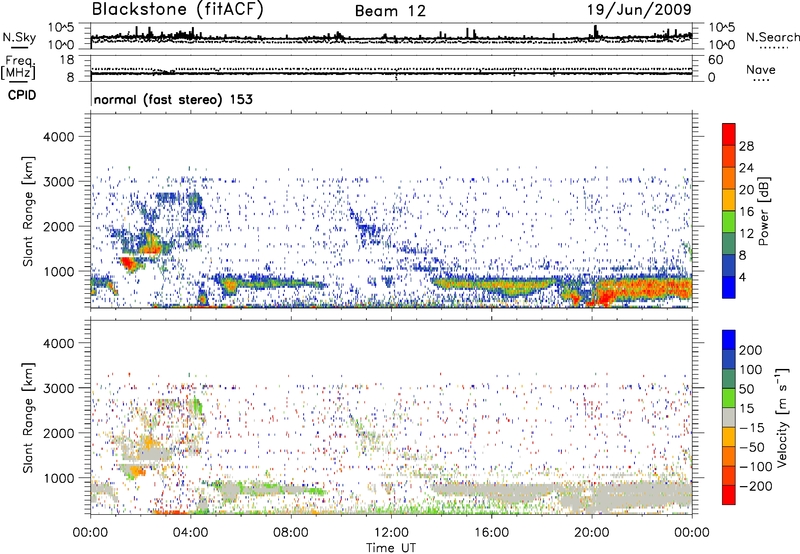The width and height of the screenshot is (800, 554).
Task: Click the -15 tick on velocity colorbar
Action: click(752, 427)
